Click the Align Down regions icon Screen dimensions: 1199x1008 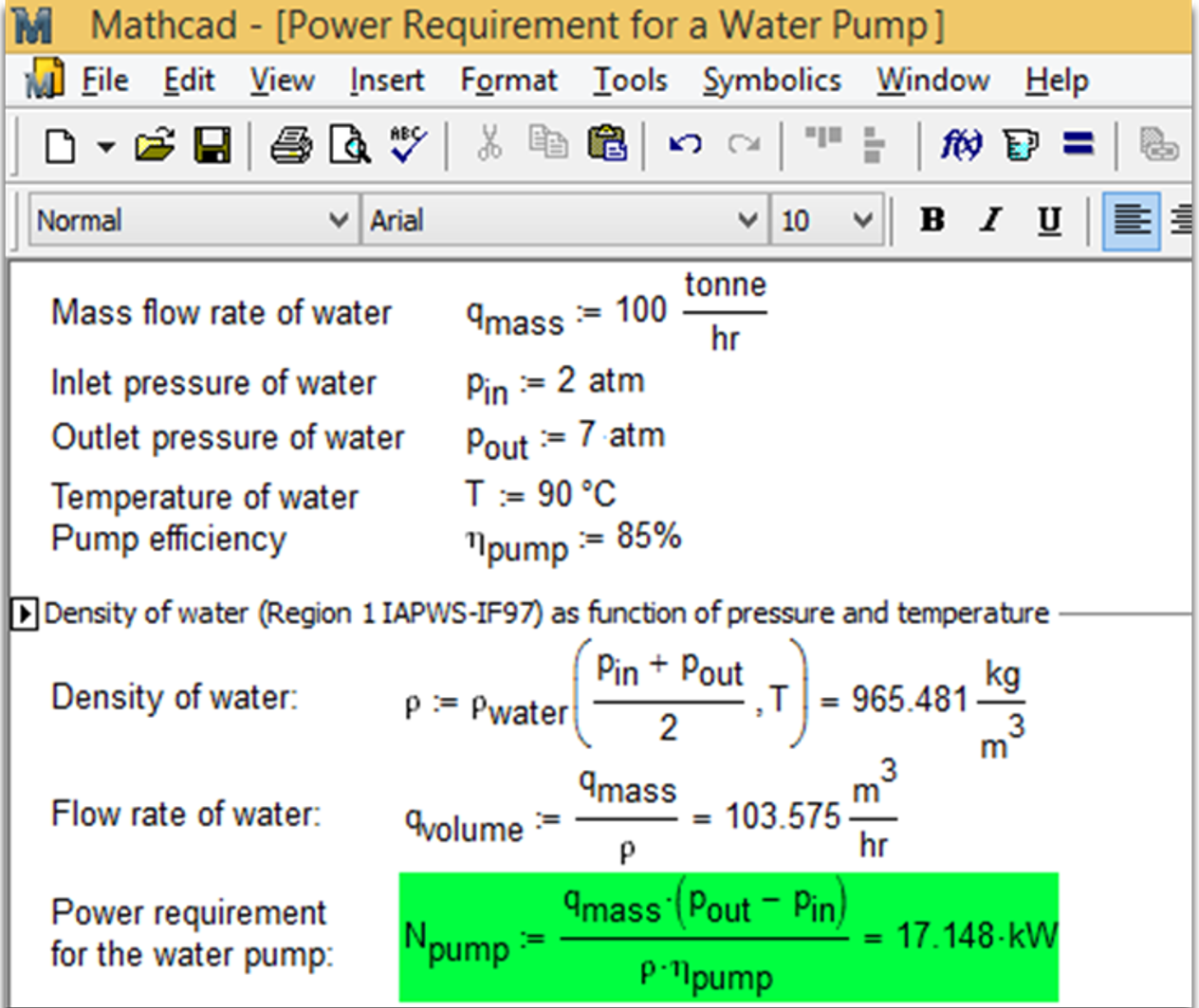click(x=874, y=145)
